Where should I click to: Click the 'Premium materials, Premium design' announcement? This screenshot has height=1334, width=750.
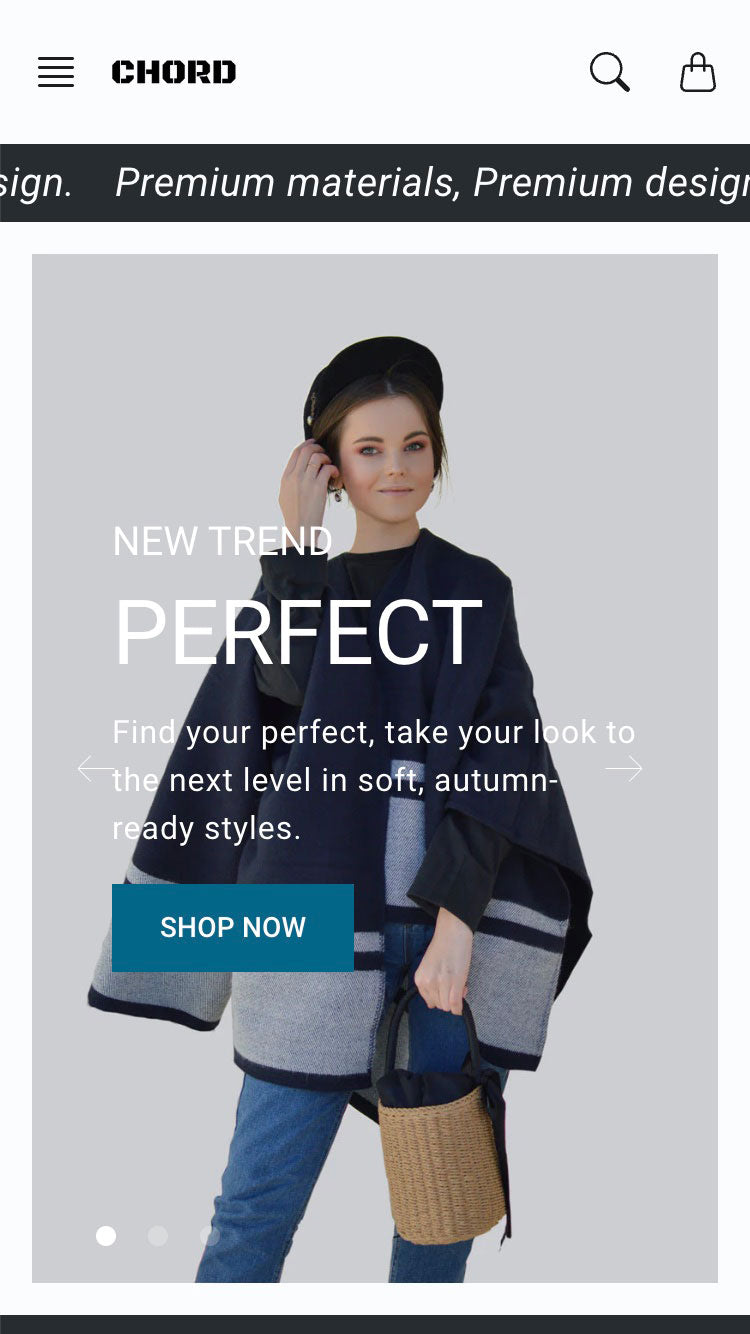tap(432, 183)
